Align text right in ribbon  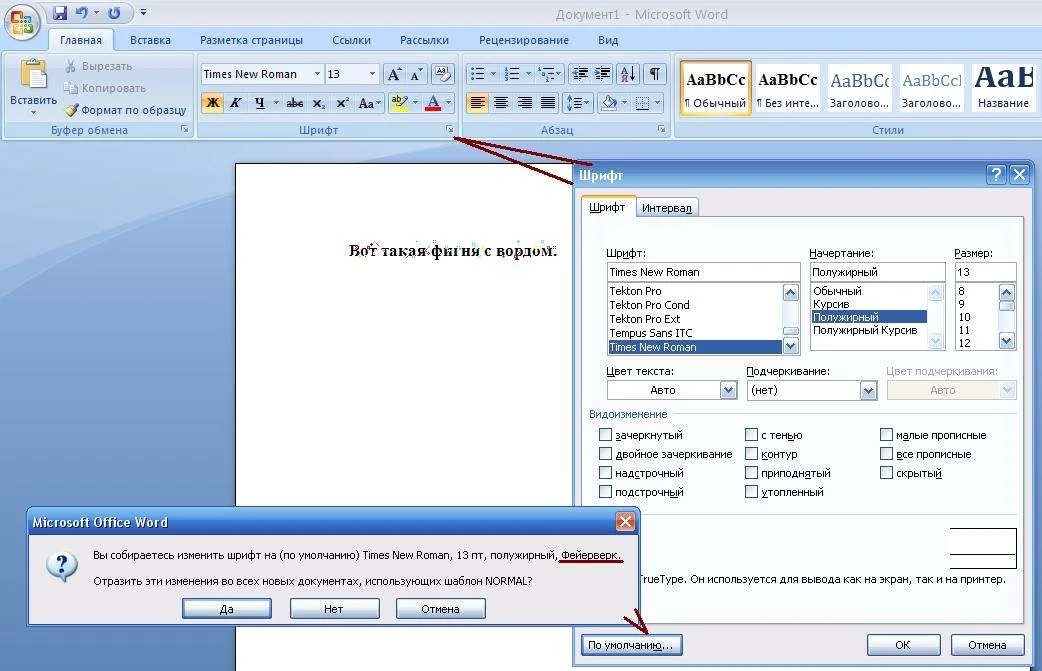coord(524,103)
